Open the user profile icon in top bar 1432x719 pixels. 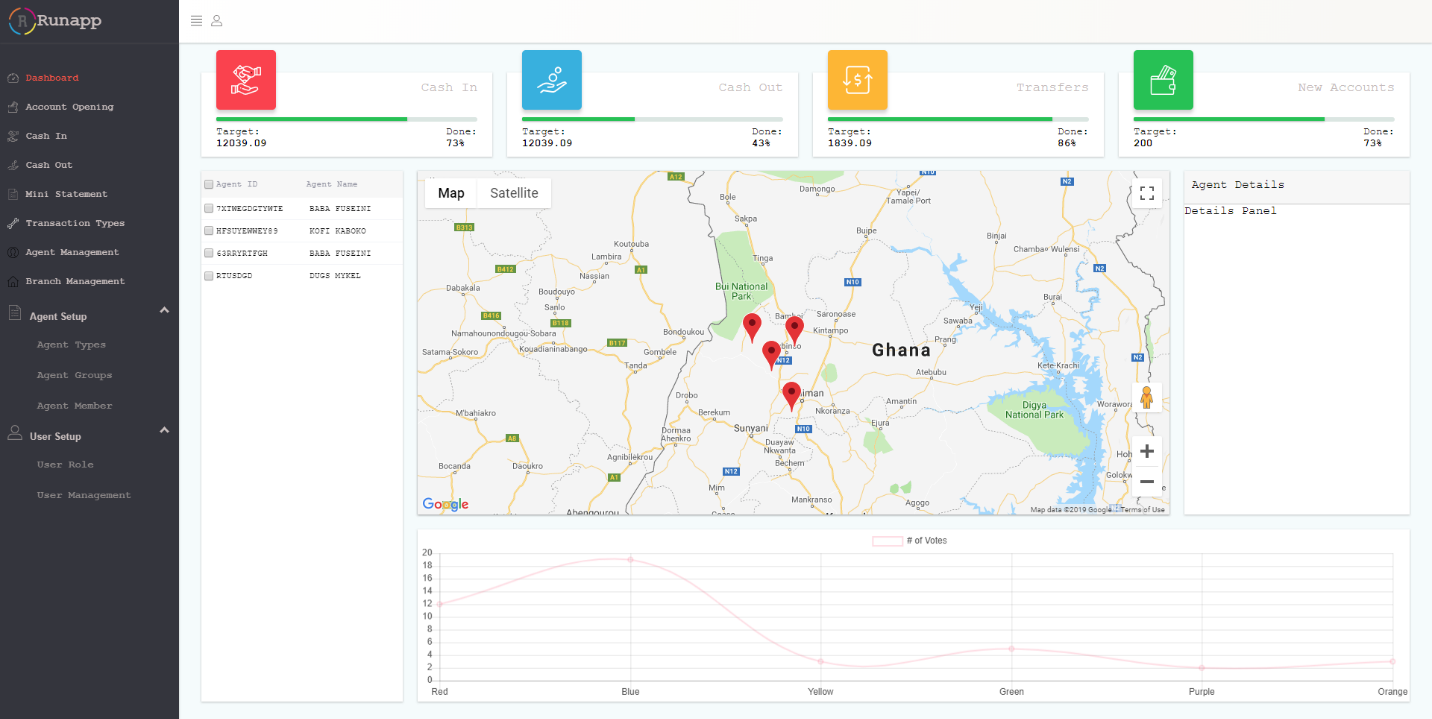[x=217, y=21]
